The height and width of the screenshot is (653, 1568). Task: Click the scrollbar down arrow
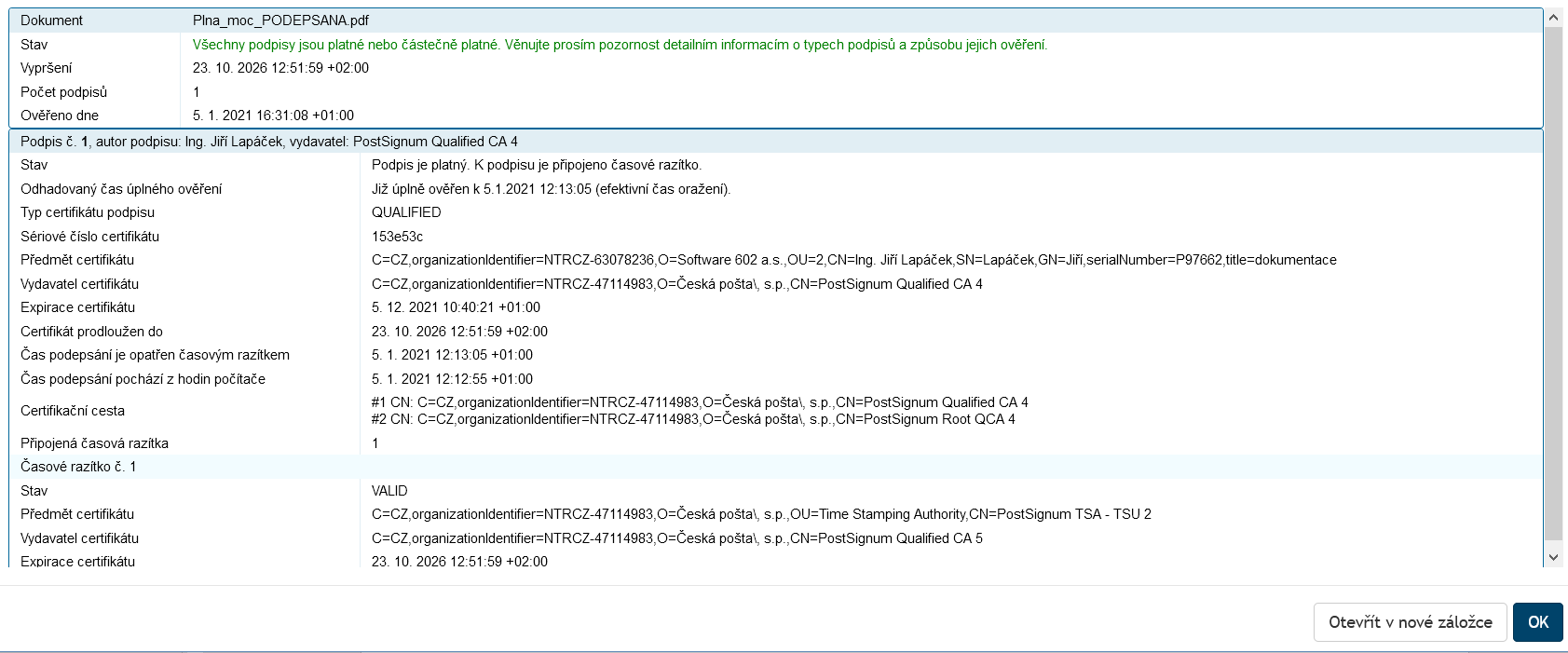tap(1553, 557)
